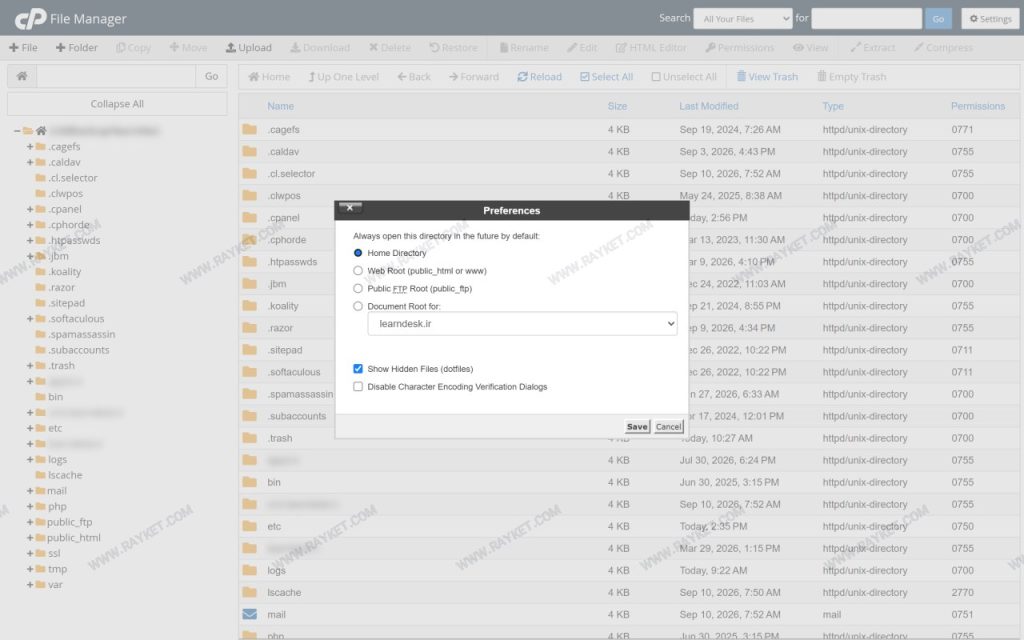This screenshot has height=640, width=1024.
Task: Create a new file with +File
Action: click(x=23, y=48)
